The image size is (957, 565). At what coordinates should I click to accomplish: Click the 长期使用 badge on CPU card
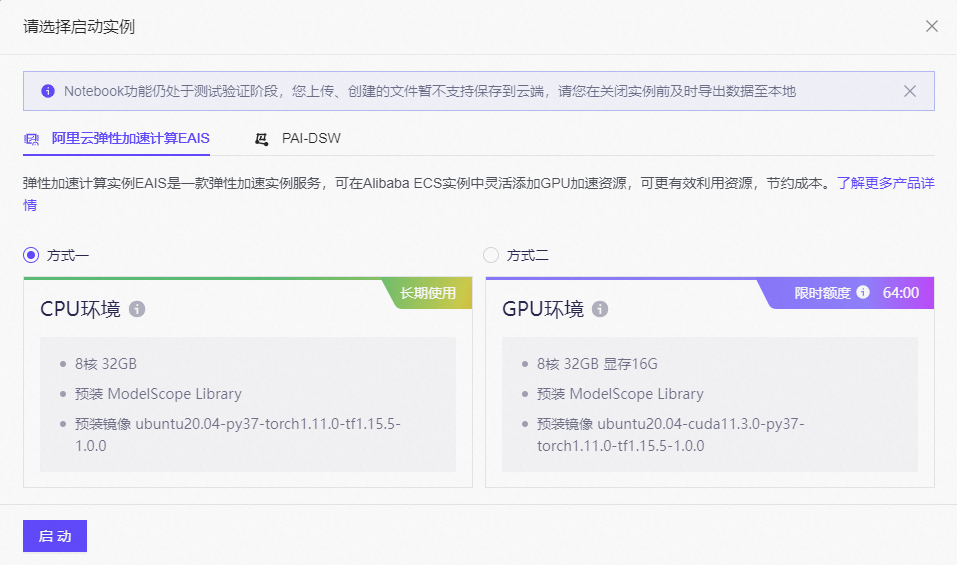[428, 293]
